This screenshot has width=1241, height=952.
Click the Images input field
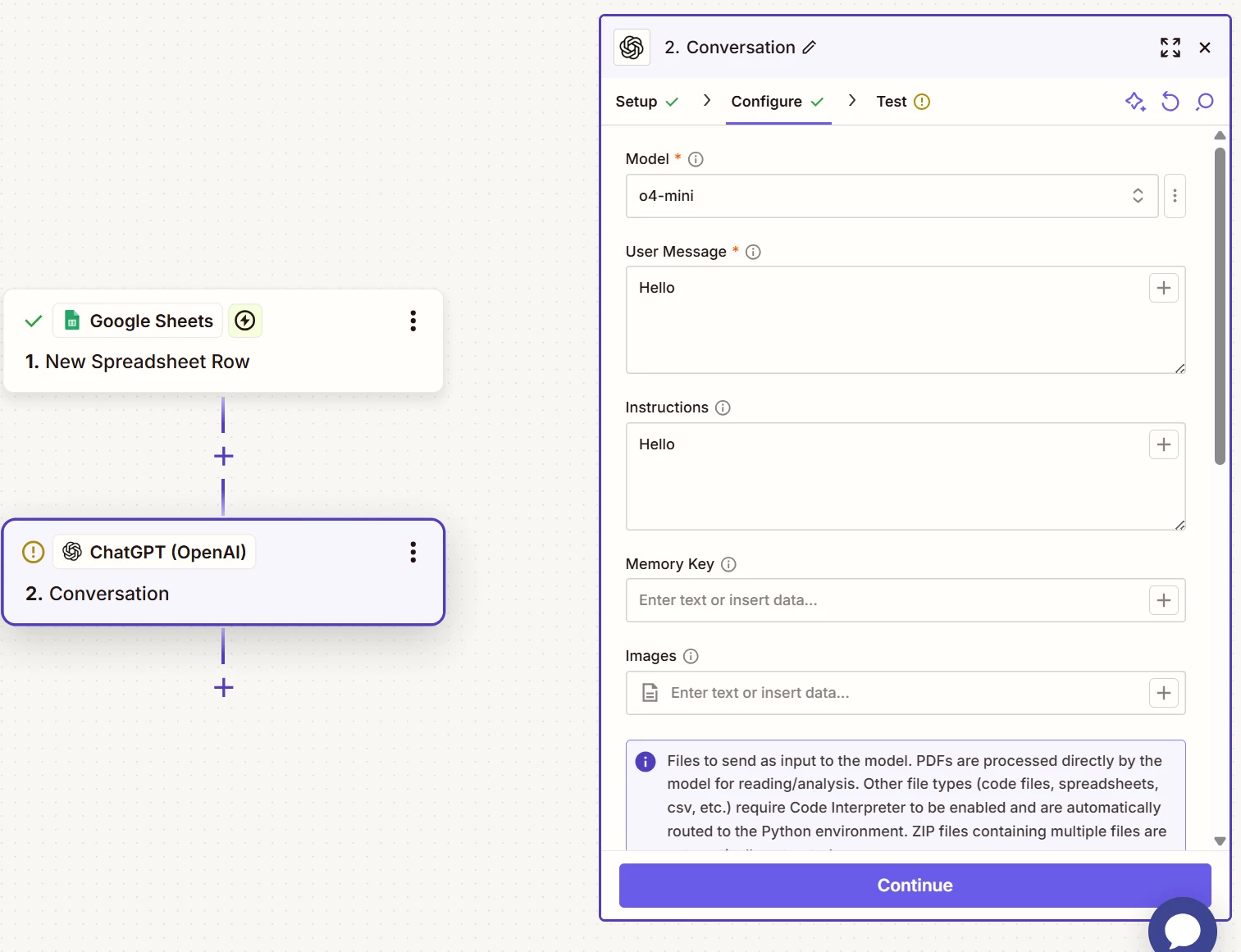tap(905, 693)
